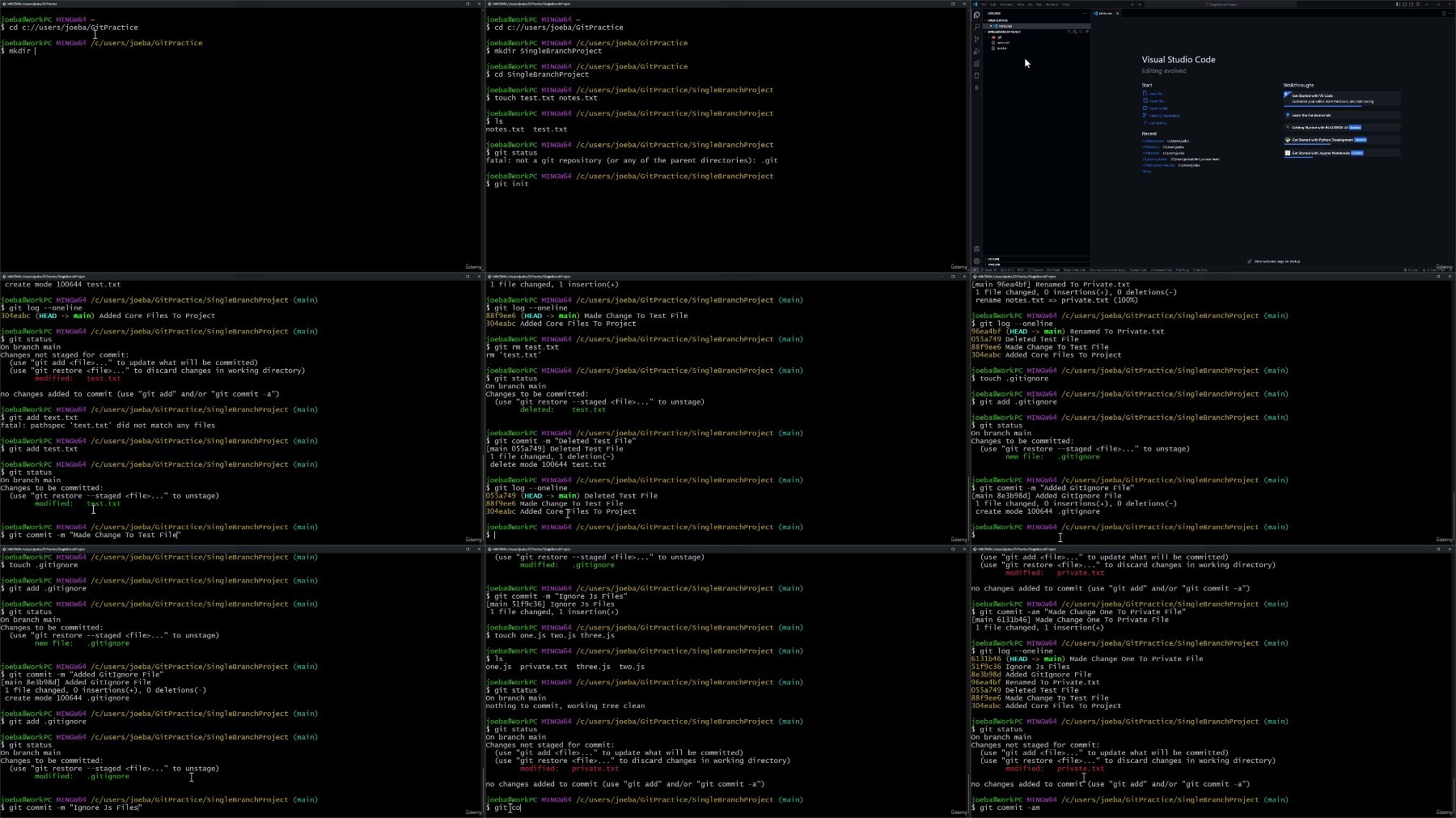The height and width of the screenshot is (818, 1456).
Task: Open the Blackbox B icon in activity bar
Action: [x=976, y=87]
